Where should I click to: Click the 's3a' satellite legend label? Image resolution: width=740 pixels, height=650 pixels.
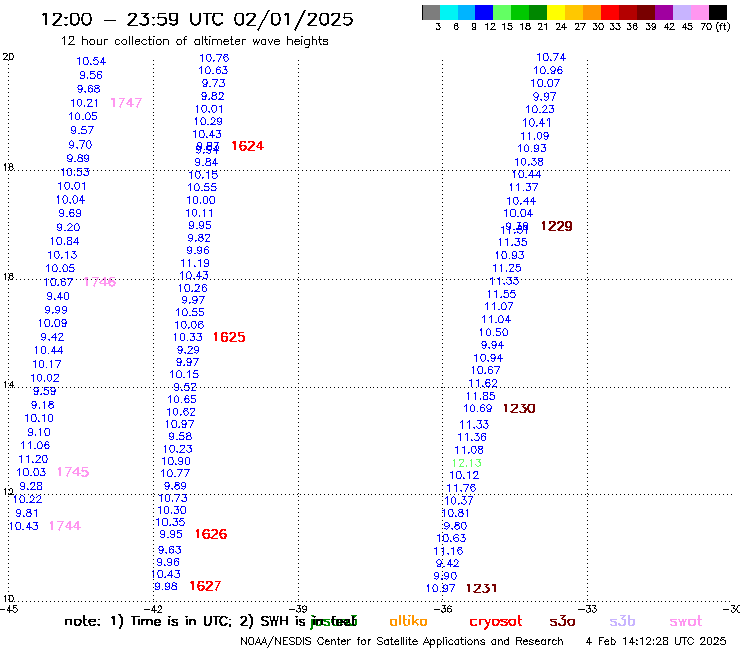[x=562, y=621]
